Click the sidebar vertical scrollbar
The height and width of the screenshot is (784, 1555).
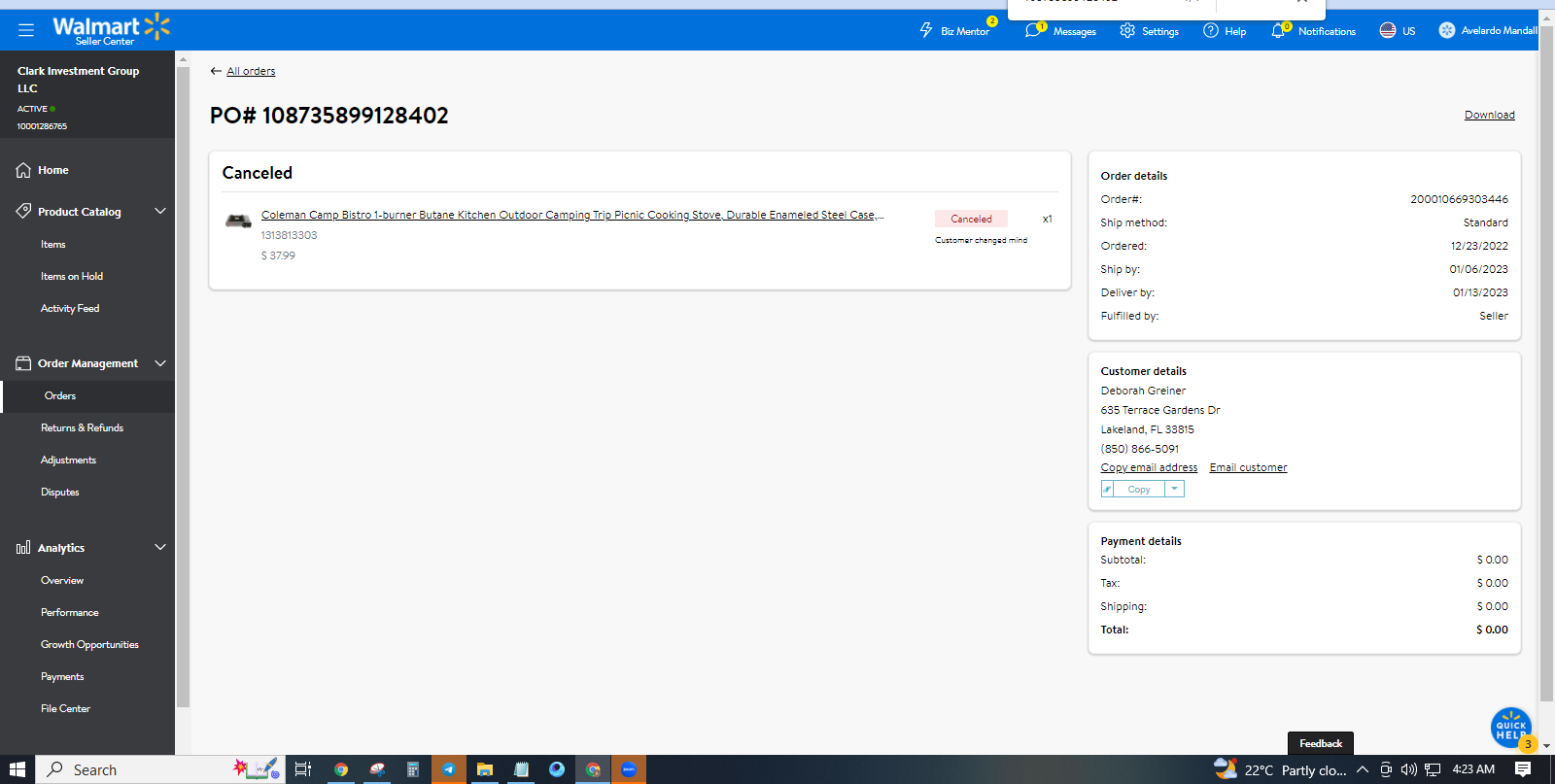pyautogui.click(x=183, y=387)
